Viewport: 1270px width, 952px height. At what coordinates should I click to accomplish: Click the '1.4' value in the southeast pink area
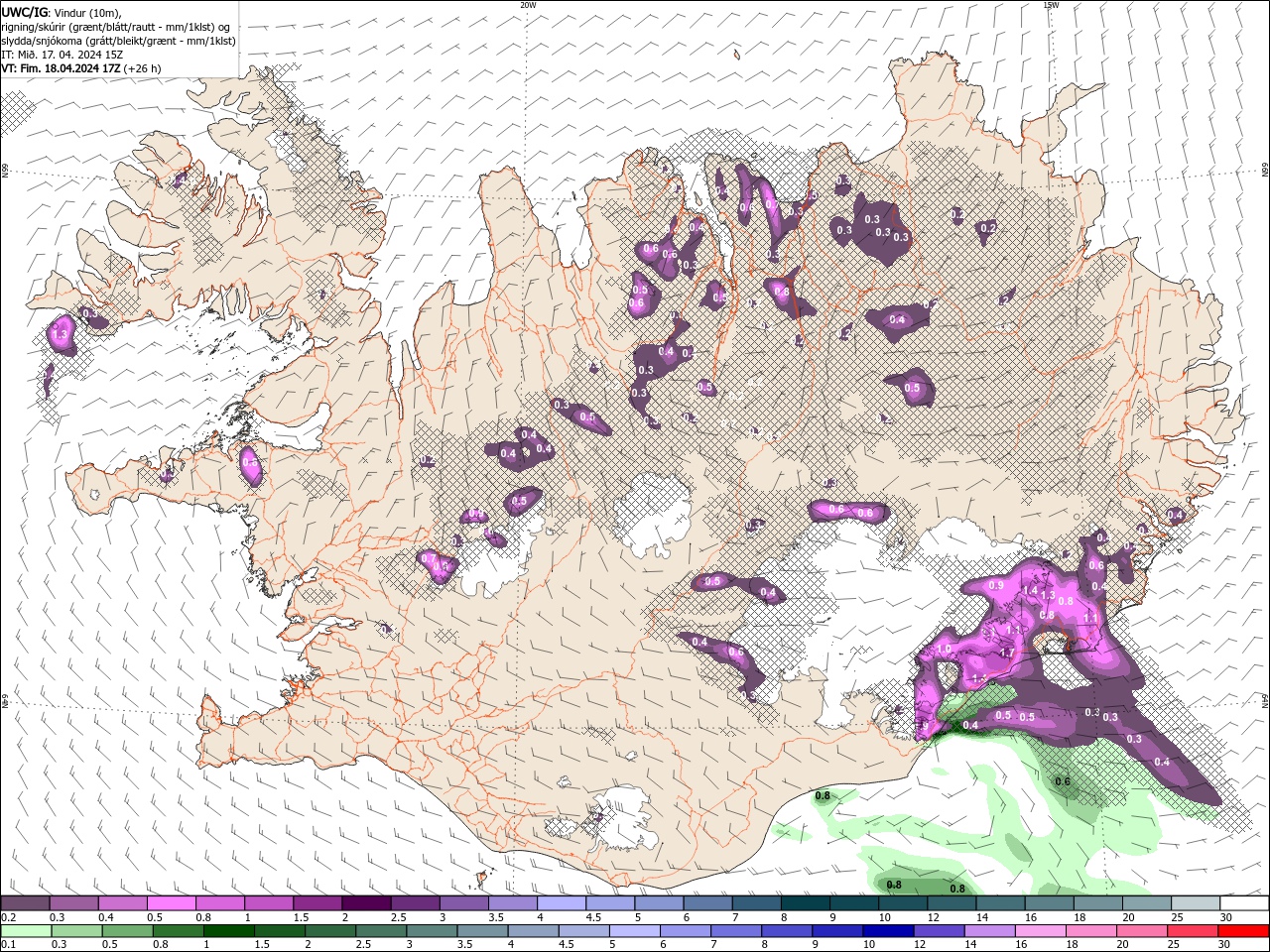[x=1030, y=590]
